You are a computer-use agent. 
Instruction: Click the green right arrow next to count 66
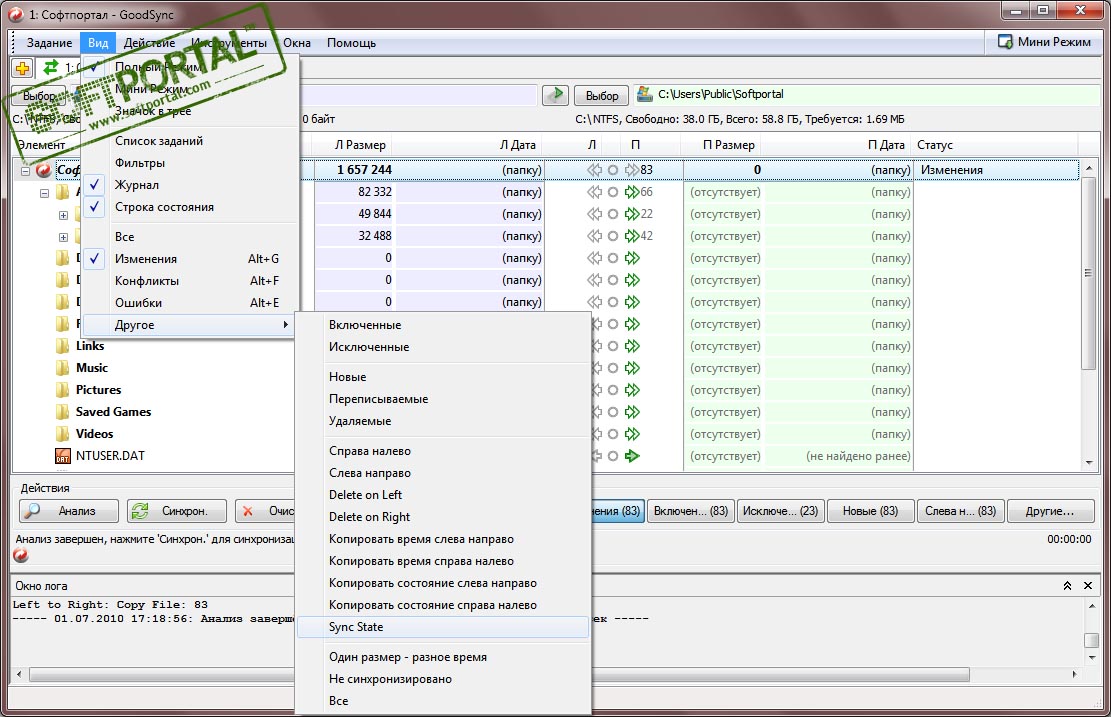click(x=631, y=192)
